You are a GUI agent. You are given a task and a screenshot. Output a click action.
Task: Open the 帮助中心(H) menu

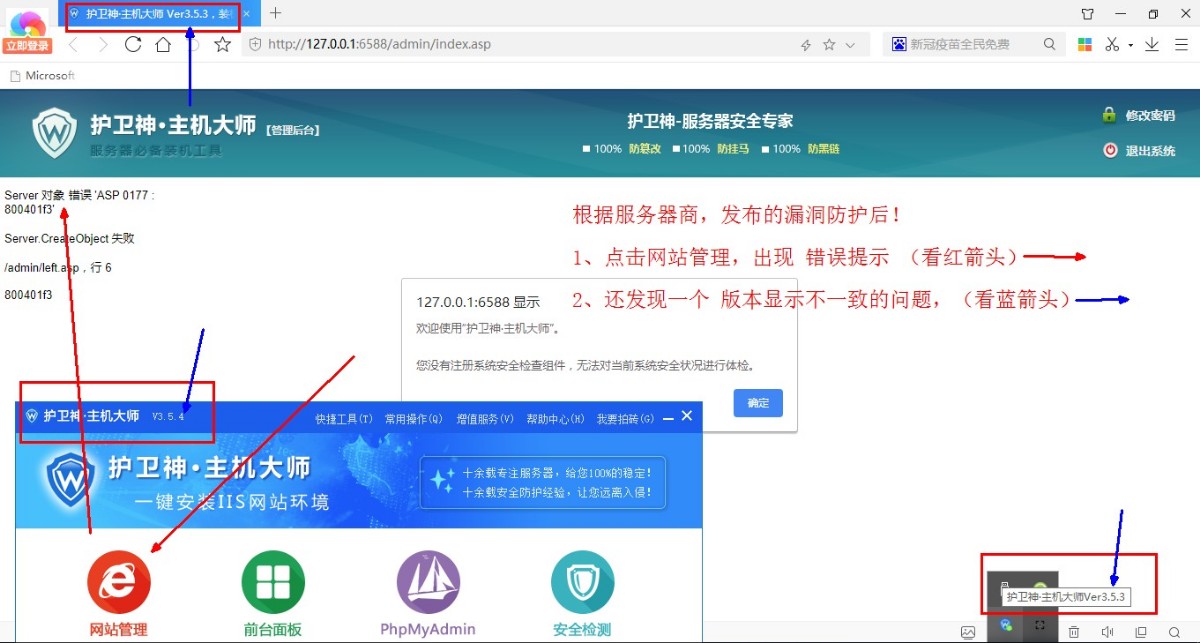coord(555,419)
